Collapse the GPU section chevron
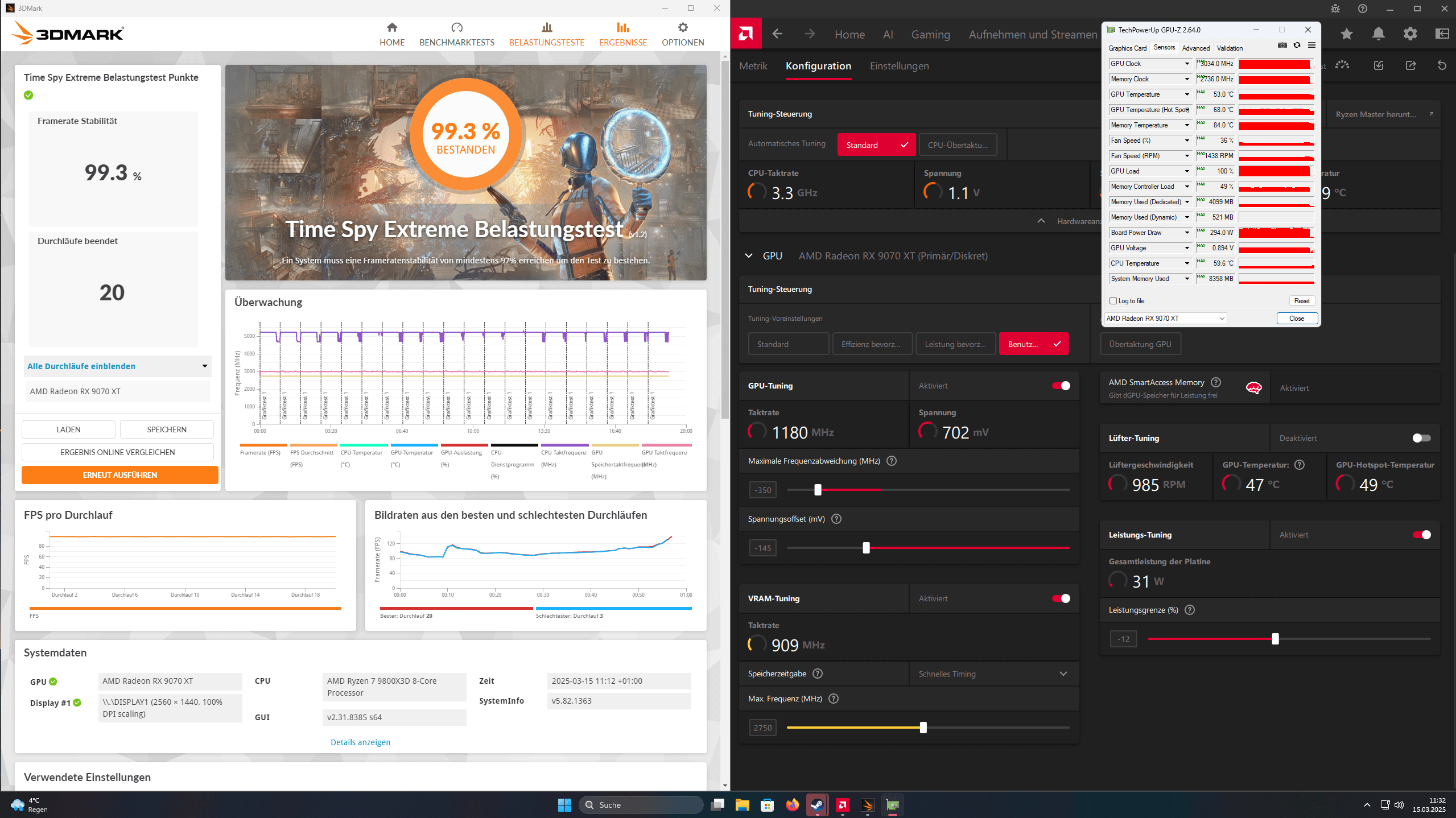Viewport: 1456px width, 818px height. (749, 256)
